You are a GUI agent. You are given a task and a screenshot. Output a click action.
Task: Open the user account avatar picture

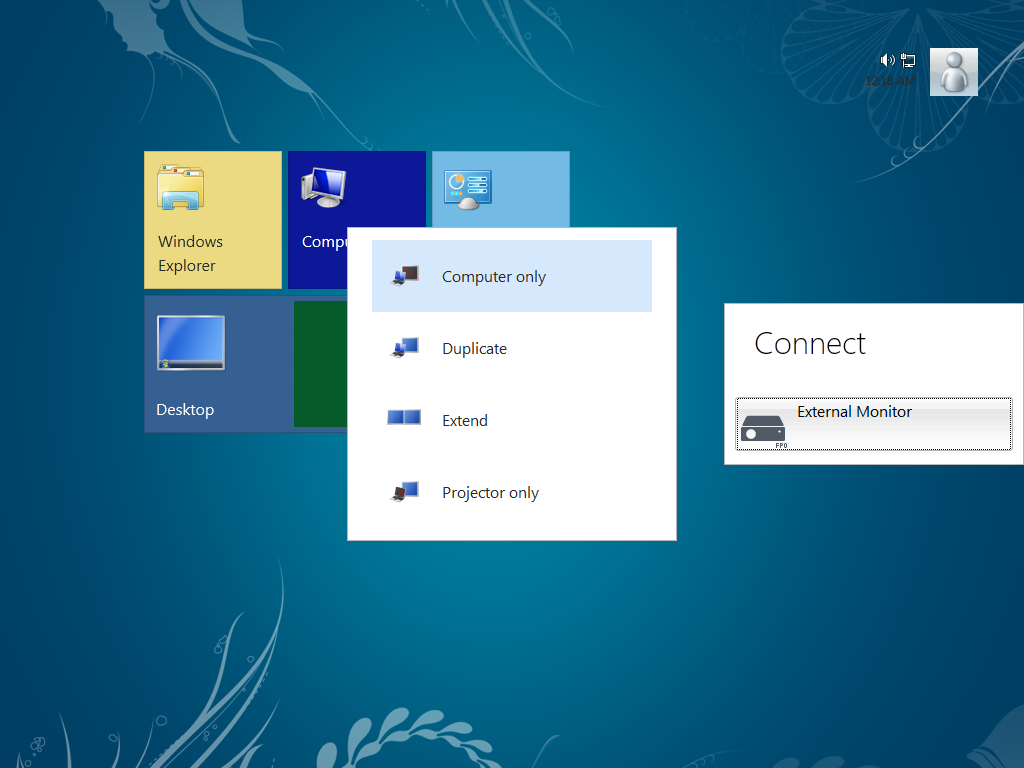[x=953, y=72]
